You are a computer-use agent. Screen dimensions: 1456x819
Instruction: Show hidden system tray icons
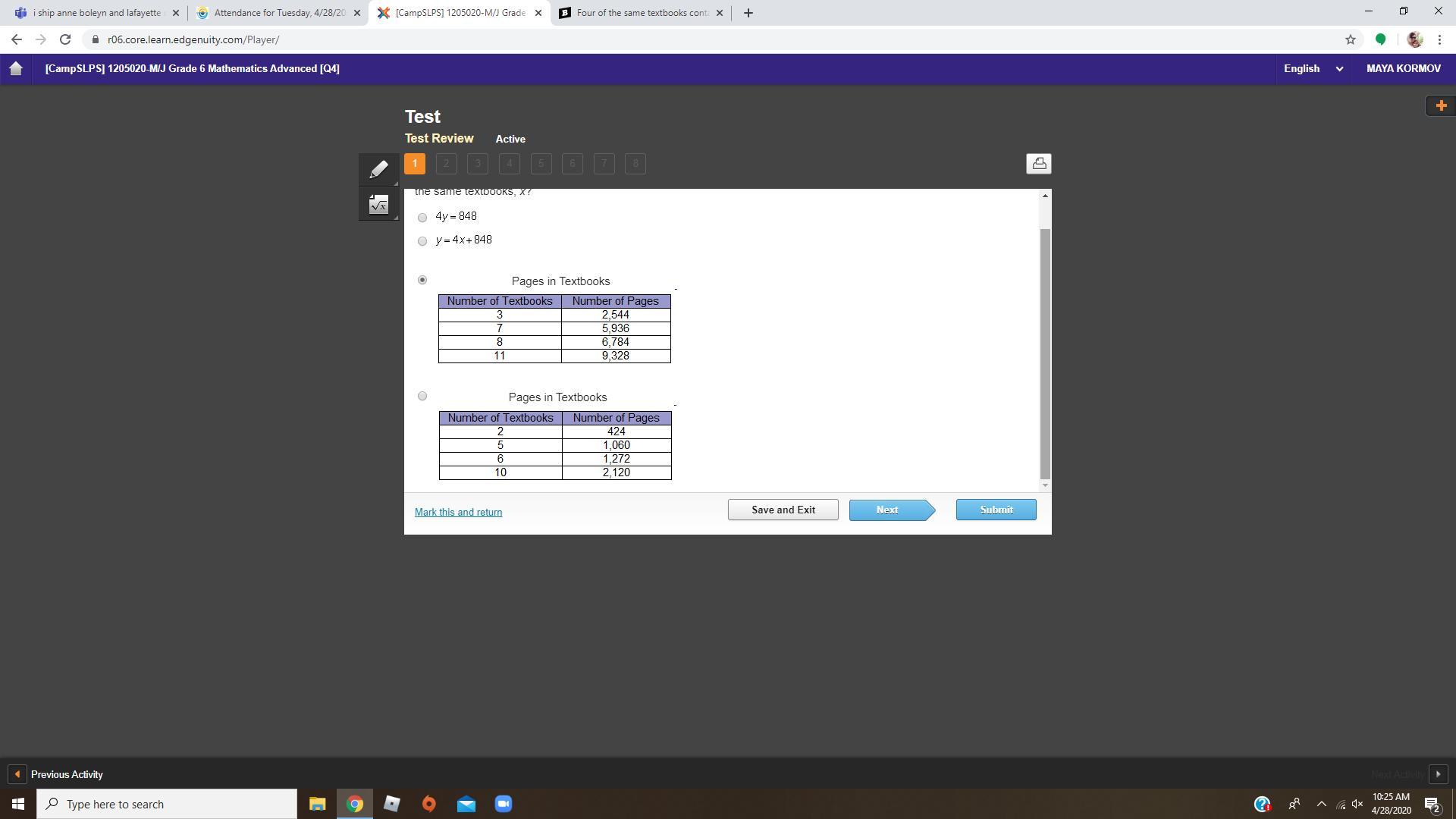[1321, 804]
